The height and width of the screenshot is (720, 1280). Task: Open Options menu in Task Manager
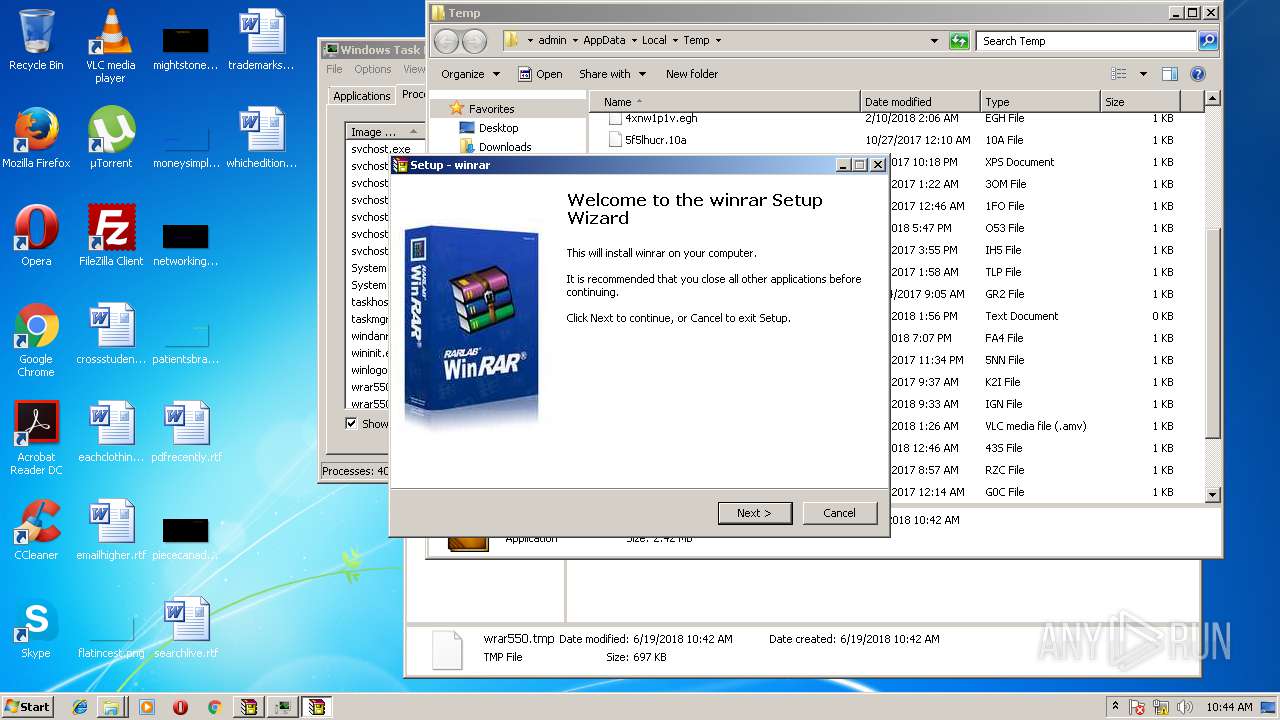click(372, 69)
